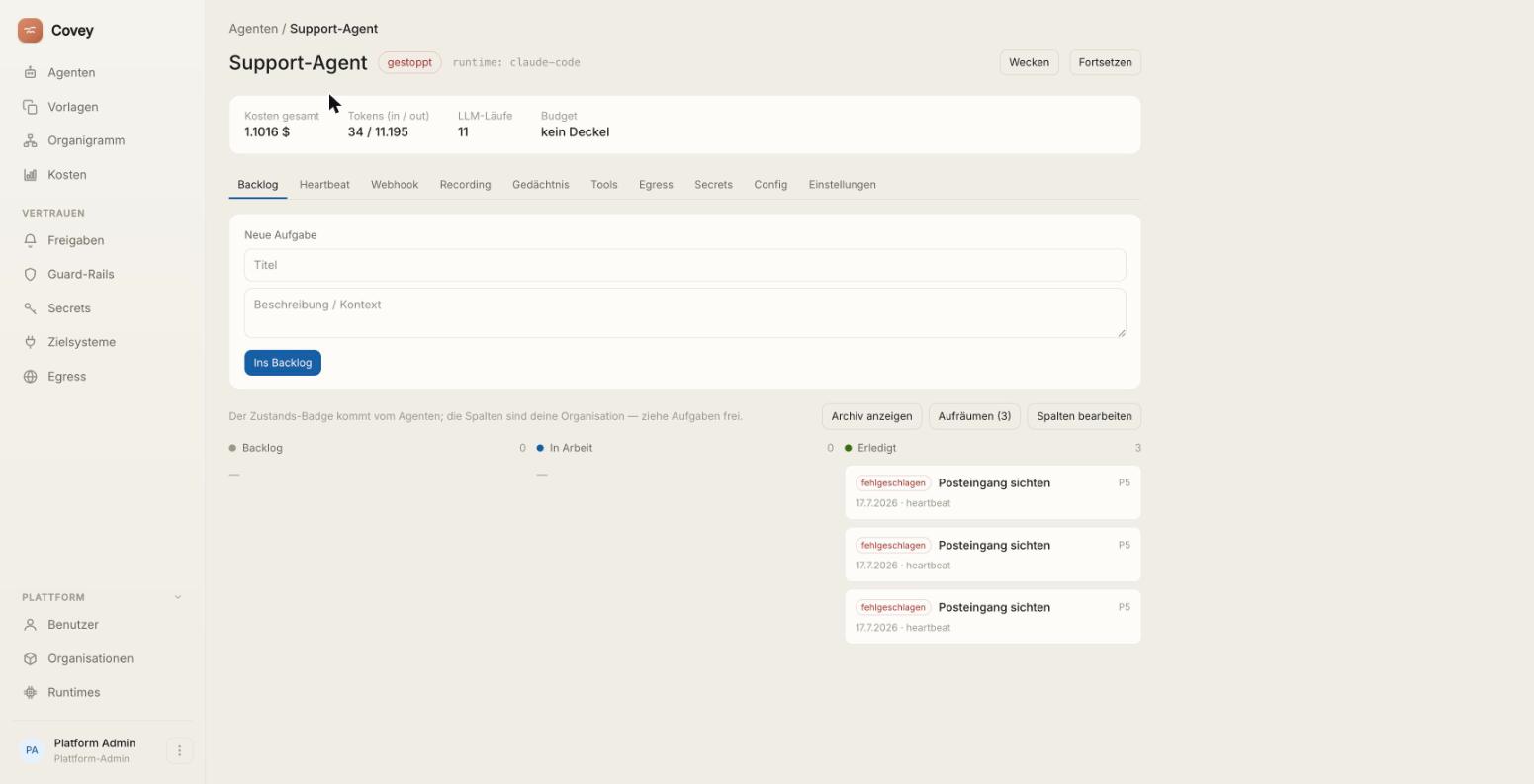The width and height of the screenshot is (1534, 784).
Task: Open Spalten bearbeiten
Action: 1084,416
